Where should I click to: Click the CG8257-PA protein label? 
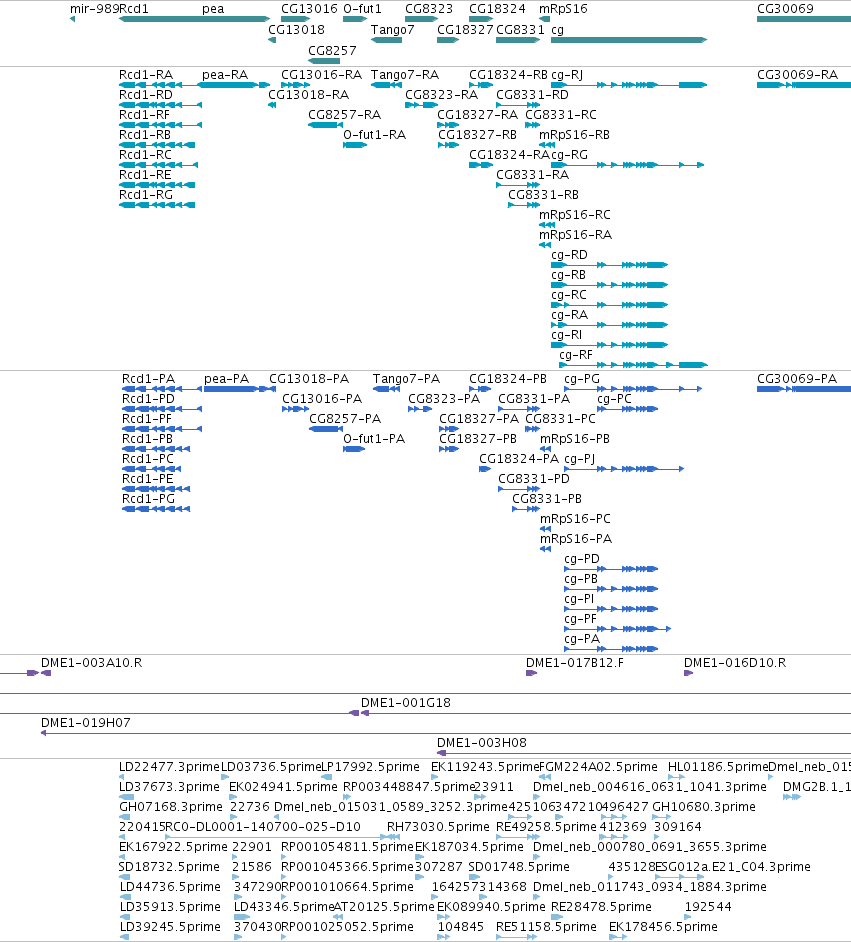(x=345, y=419)
